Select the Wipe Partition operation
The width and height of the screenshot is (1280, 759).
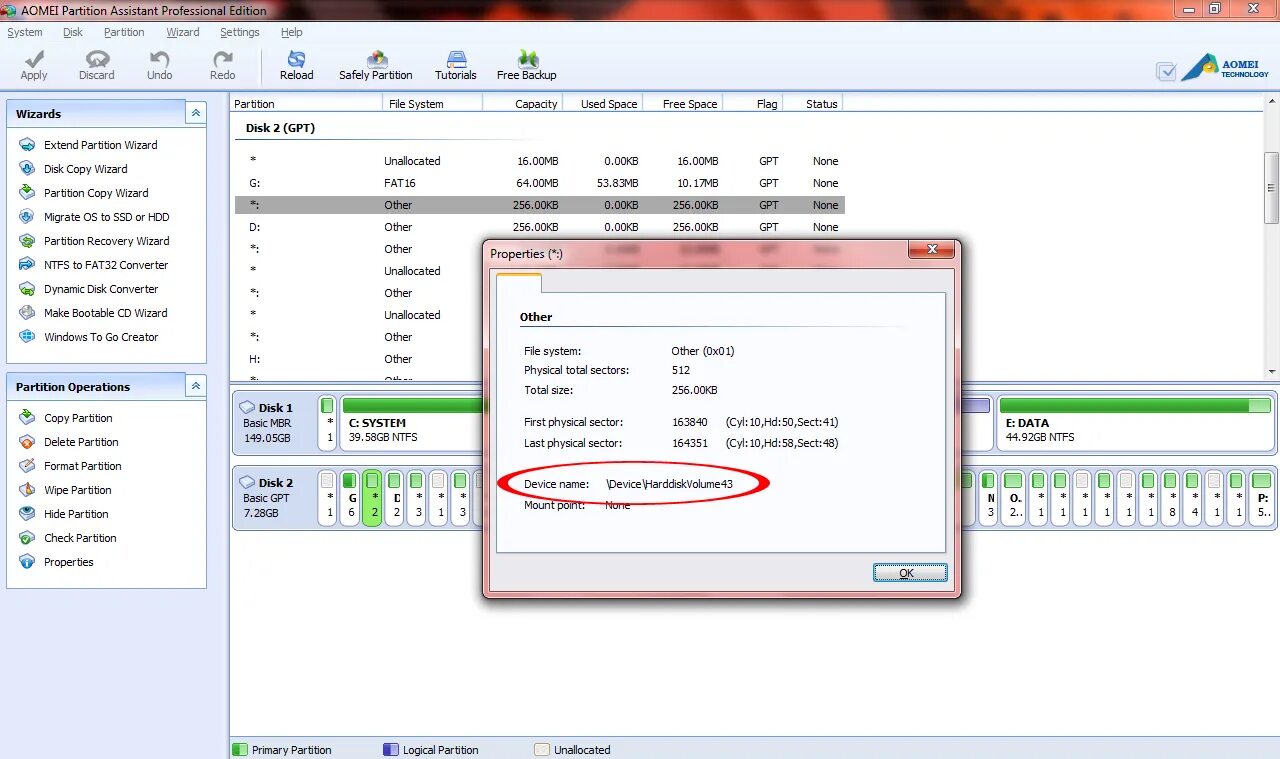pos(77,490)
